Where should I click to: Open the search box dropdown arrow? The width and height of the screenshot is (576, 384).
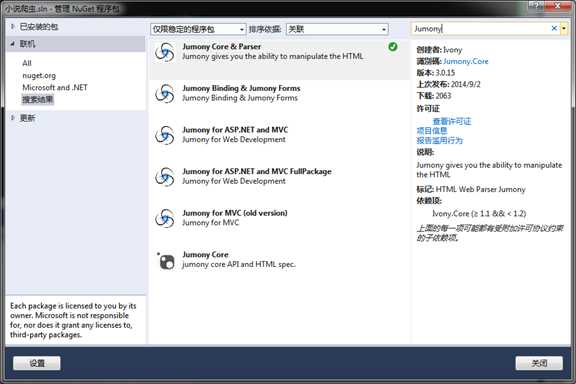pos(564,28)
